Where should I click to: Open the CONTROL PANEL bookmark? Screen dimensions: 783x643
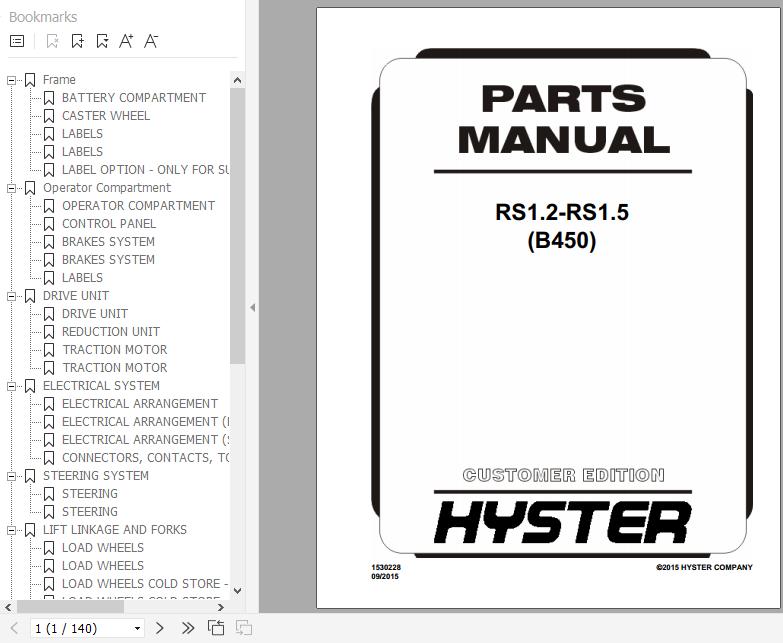109,224
